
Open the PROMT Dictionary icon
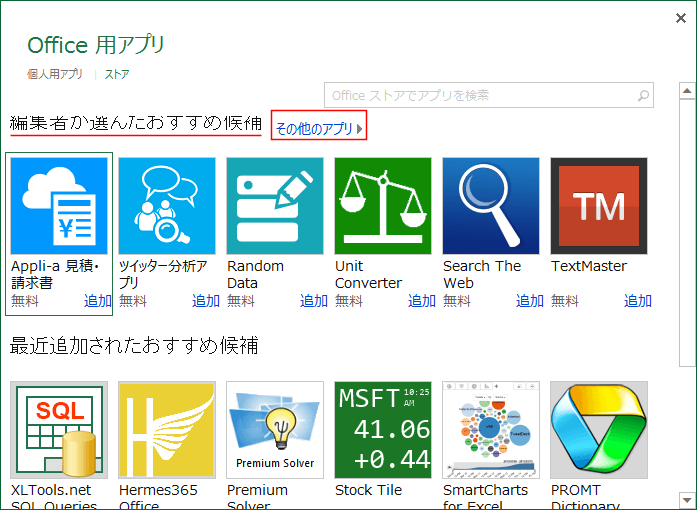point(599,430)
